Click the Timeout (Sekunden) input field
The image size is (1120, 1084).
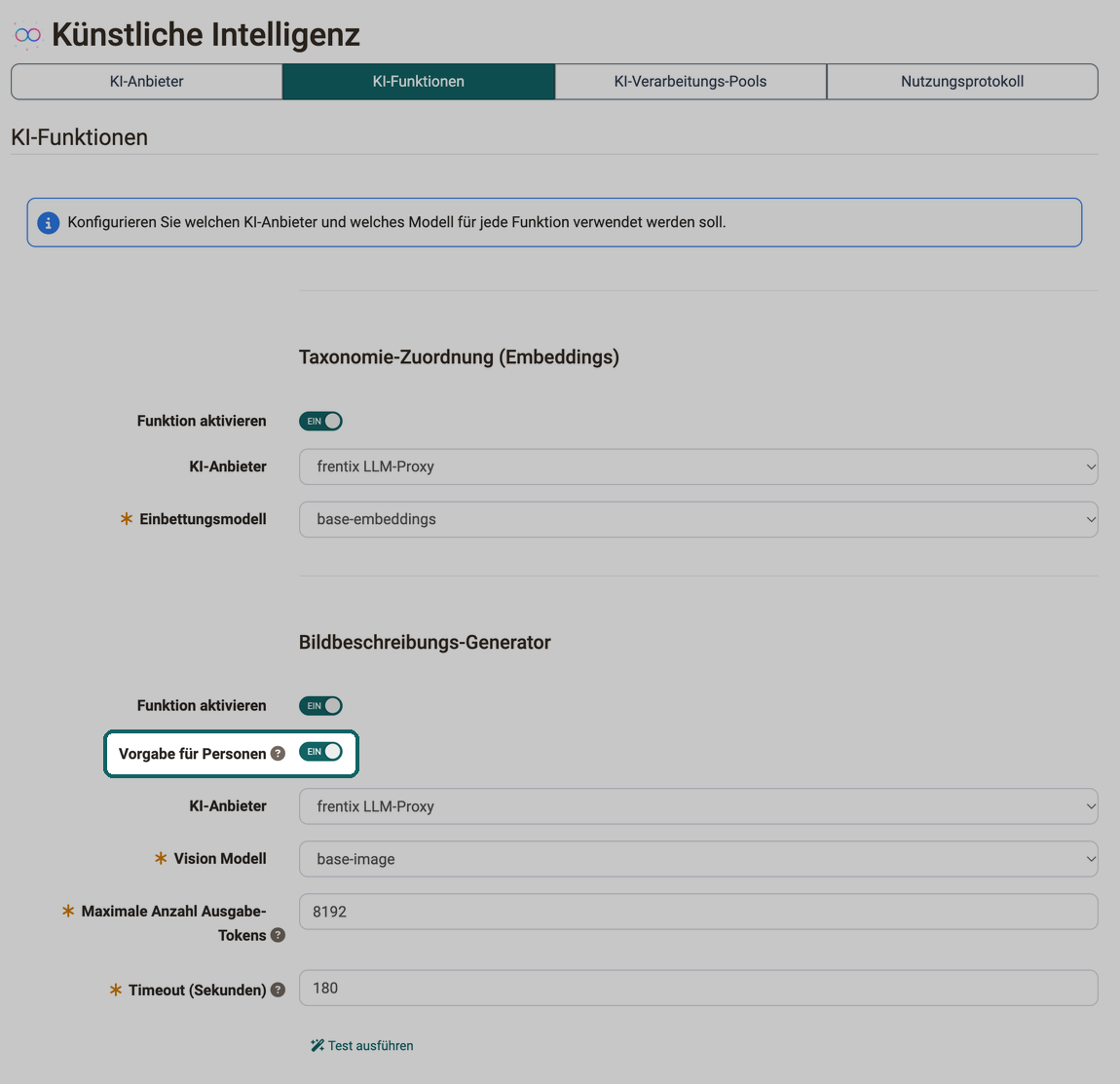(698, 989)
